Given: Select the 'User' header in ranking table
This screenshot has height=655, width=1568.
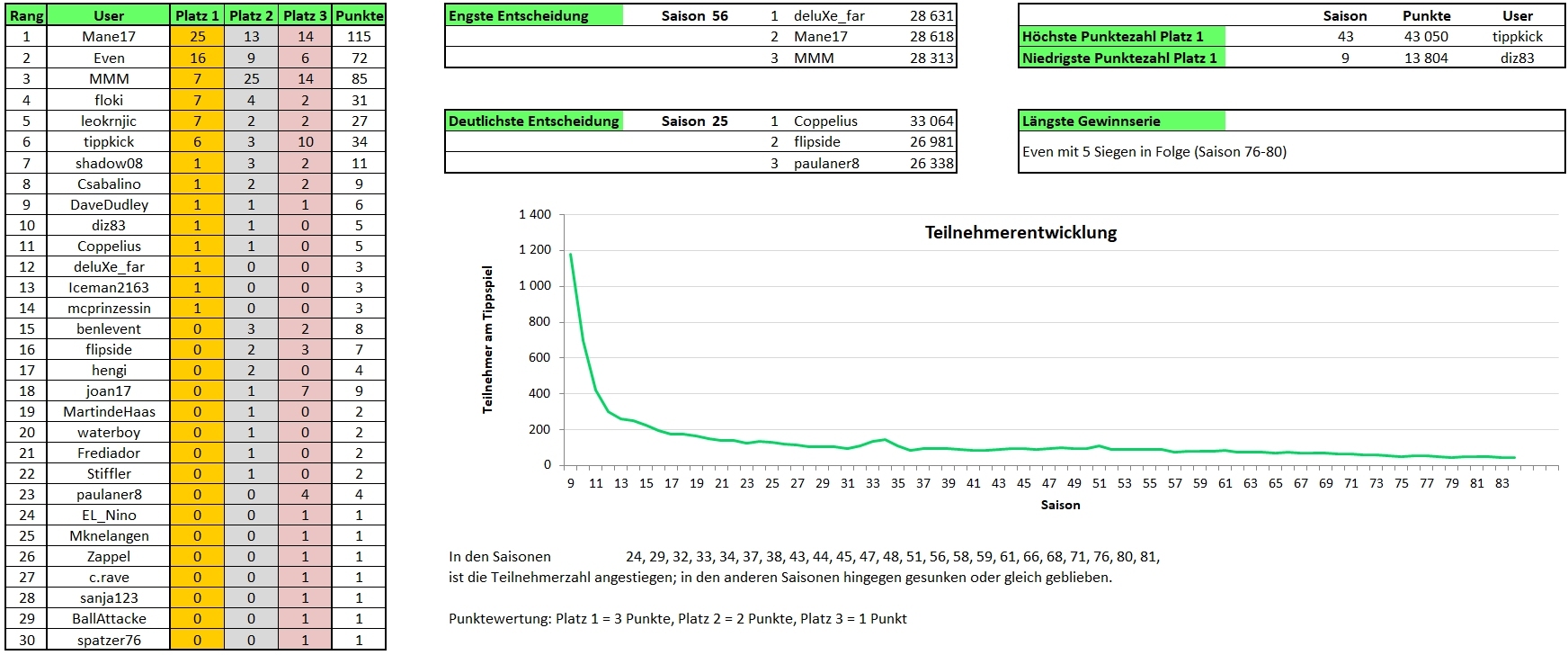Looking at the screenshot, I should point(109,15).
